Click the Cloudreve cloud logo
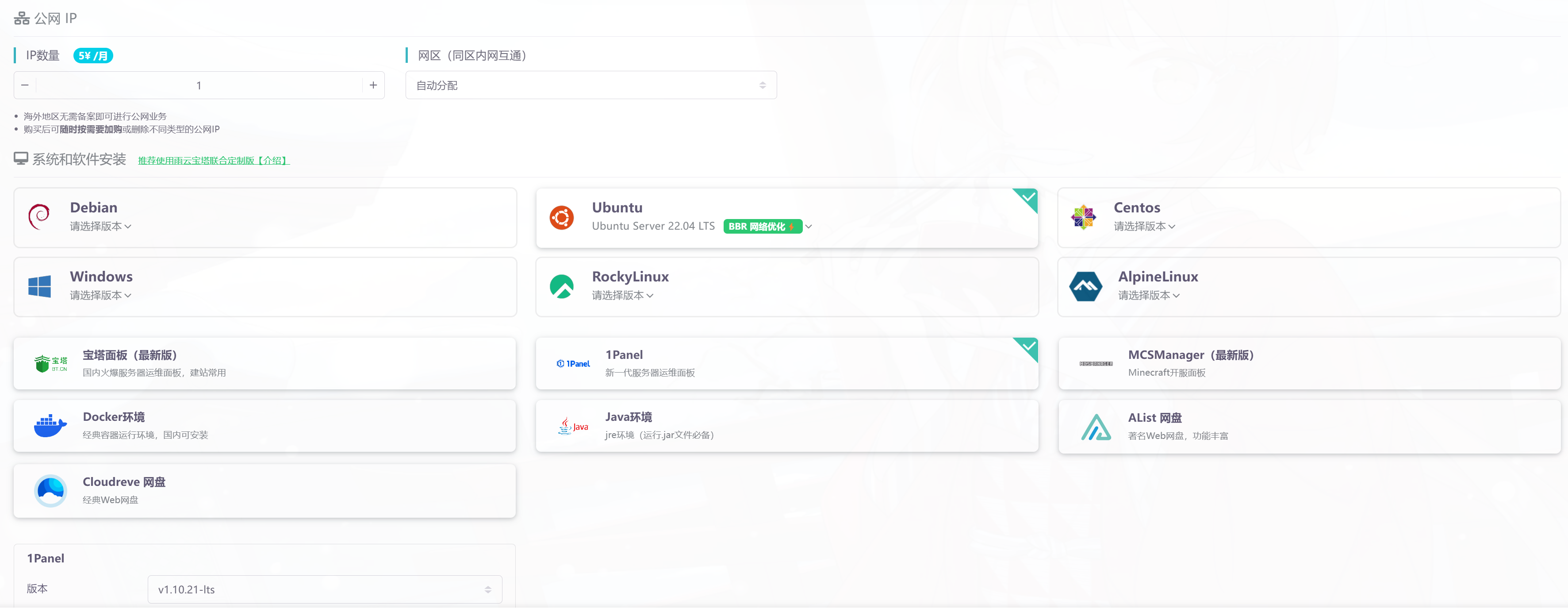This screenshot has height=608, width=1568. pyautogui.click(x=50, y=490)
